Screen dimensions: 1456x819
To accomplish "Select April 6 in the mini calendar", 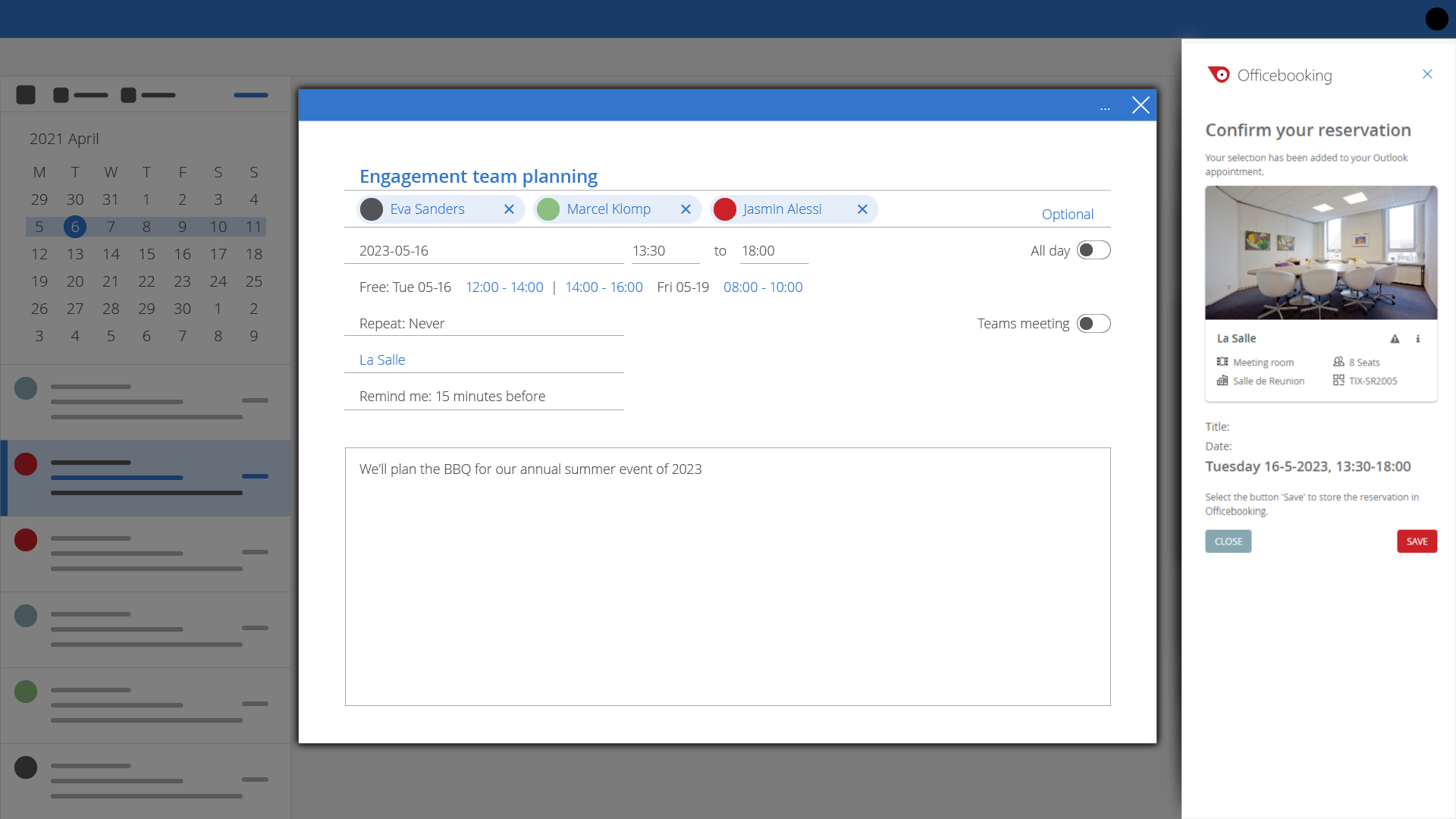I will click(75, 227).
